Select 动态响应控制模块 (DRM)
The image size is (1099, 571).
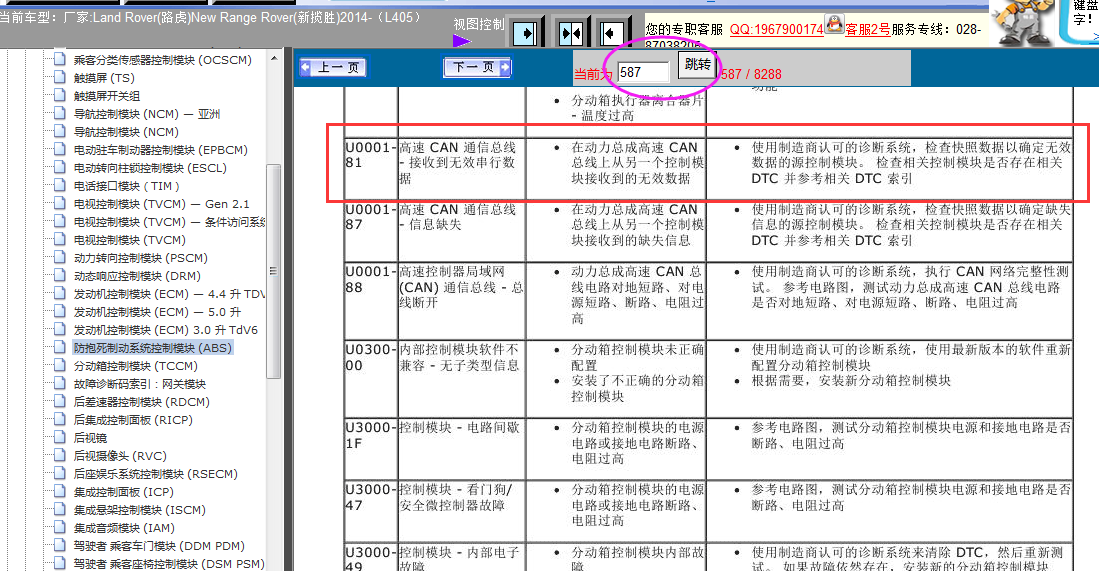[x=137, y=276]
